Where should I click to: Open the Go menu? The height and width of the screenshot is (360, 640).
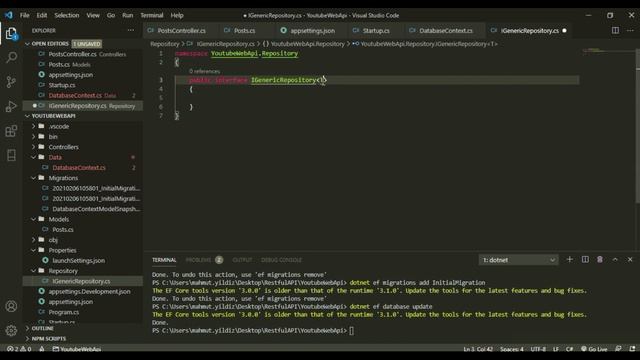coord(111,15)
